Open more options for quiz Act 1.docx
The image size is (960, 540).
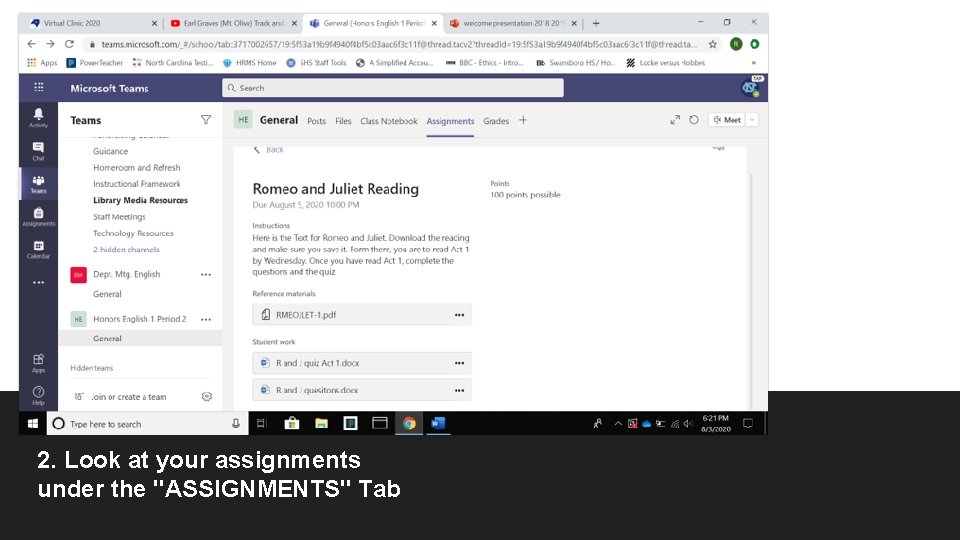pyautogui.click(x=459, y=363)
